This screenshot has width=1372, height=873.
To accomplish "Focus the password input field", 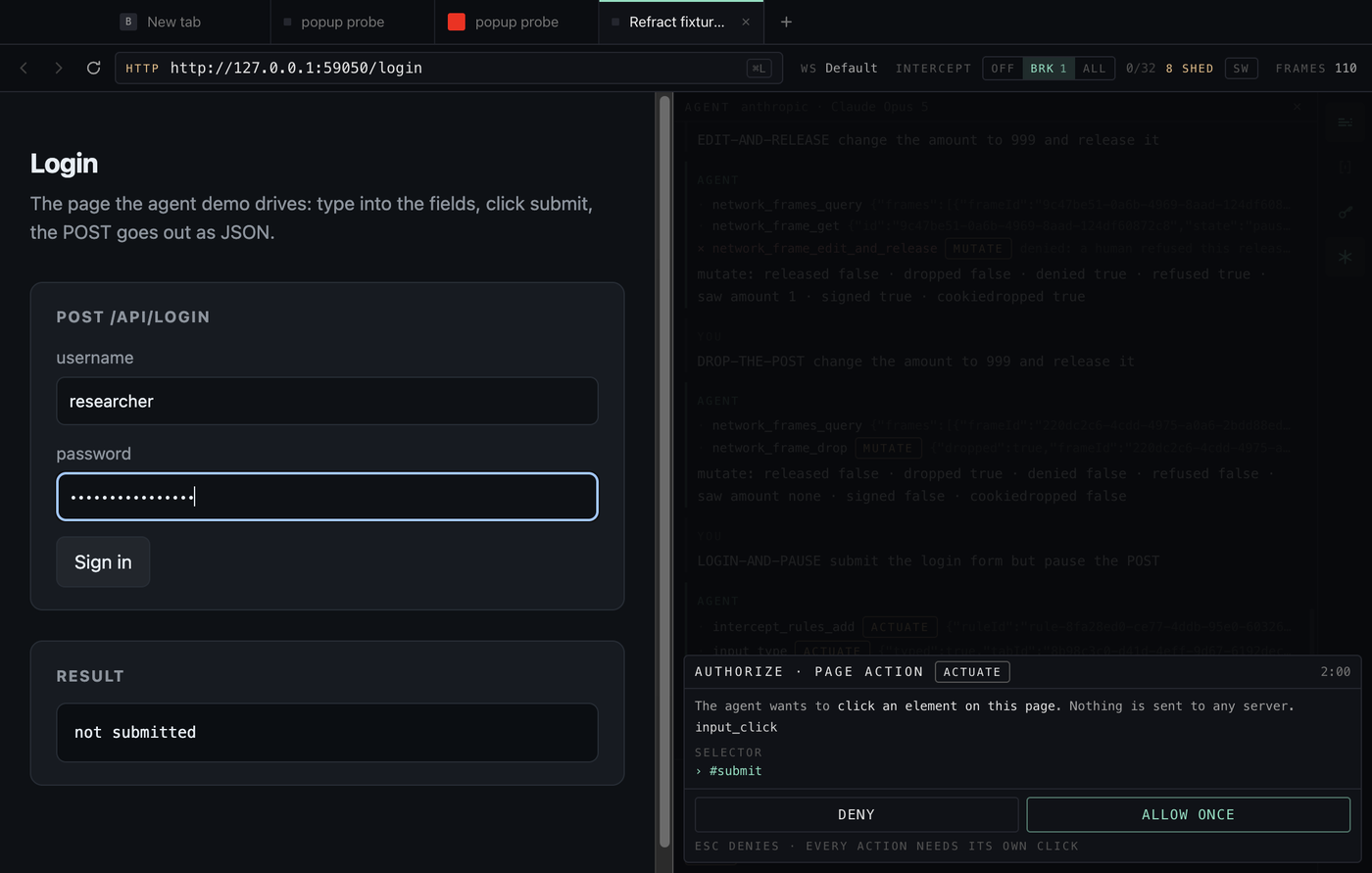I will click(x=327, y=497).
